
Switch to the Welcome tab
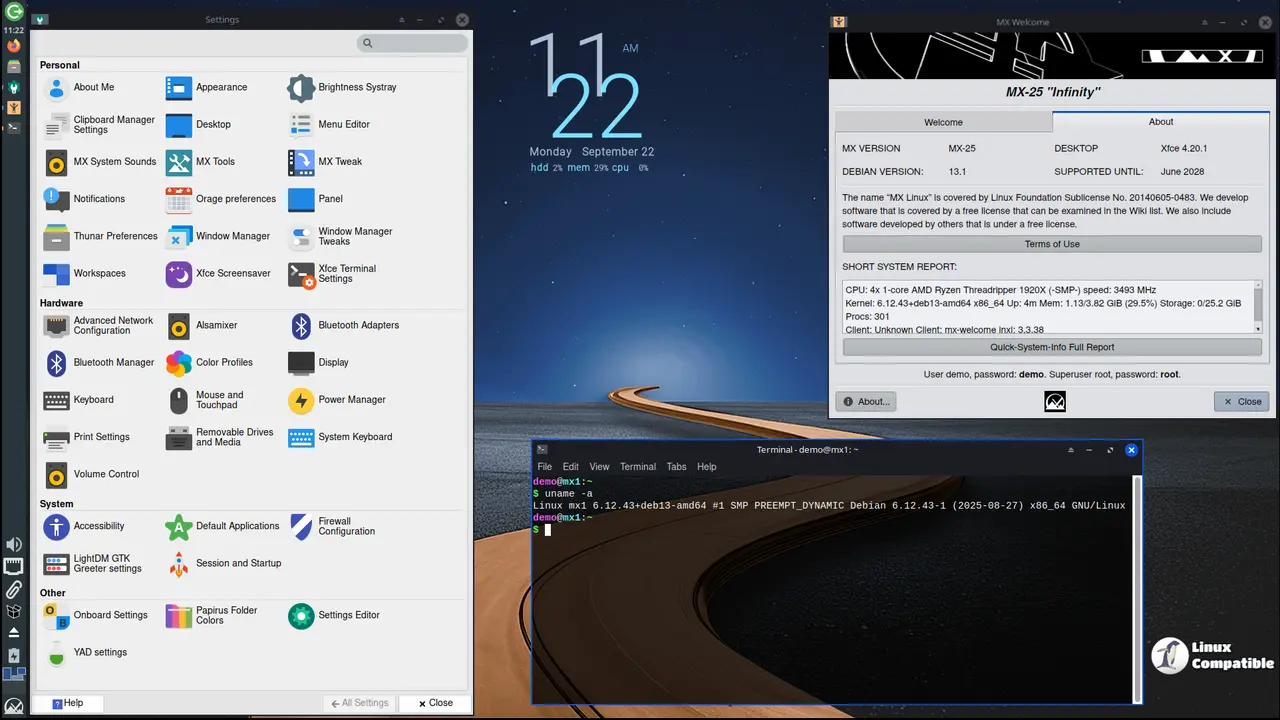pos(943,122)
